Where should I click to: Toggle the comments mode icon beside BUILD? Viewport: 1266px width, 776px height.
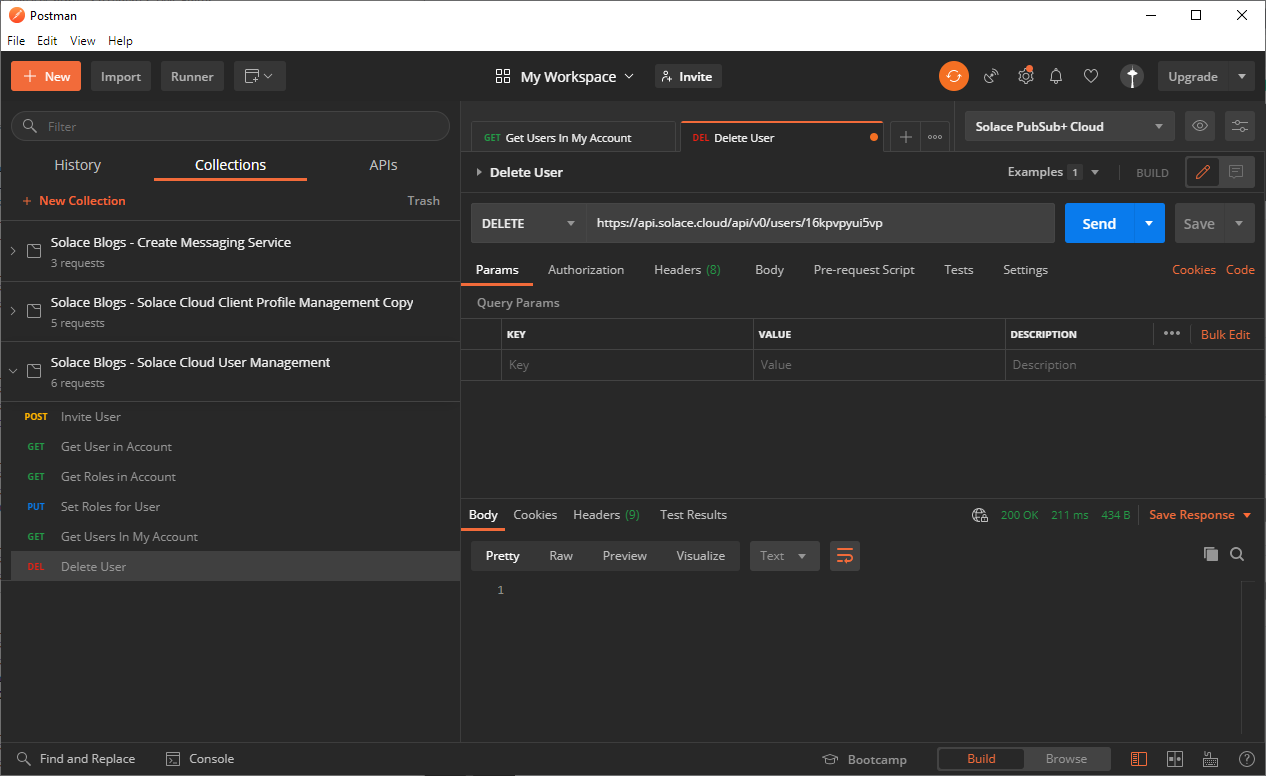click(x=1236, y=172)
